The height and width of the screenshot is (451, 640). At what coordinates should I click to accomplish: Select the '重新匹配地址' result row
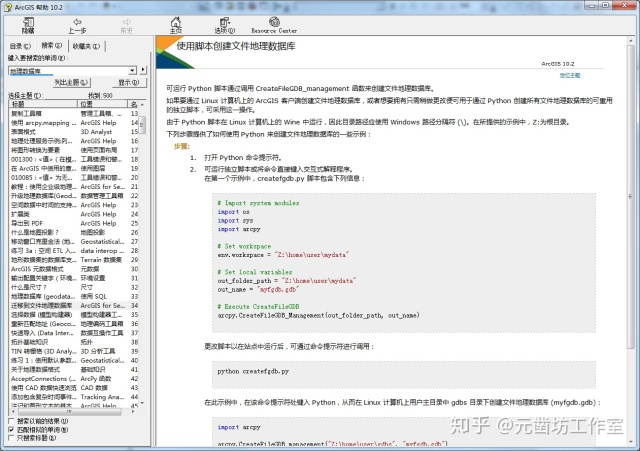(74, 324)
